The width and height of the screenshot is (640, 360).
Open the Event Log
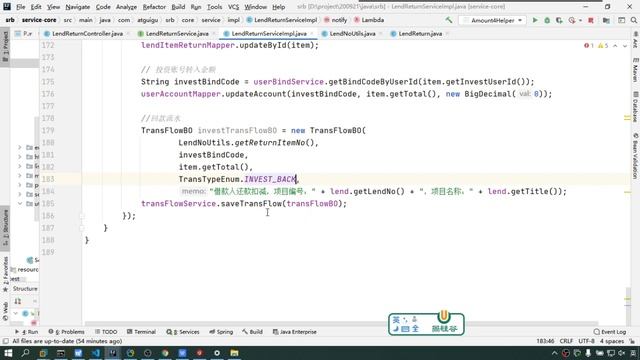click(x=610, y=332)
